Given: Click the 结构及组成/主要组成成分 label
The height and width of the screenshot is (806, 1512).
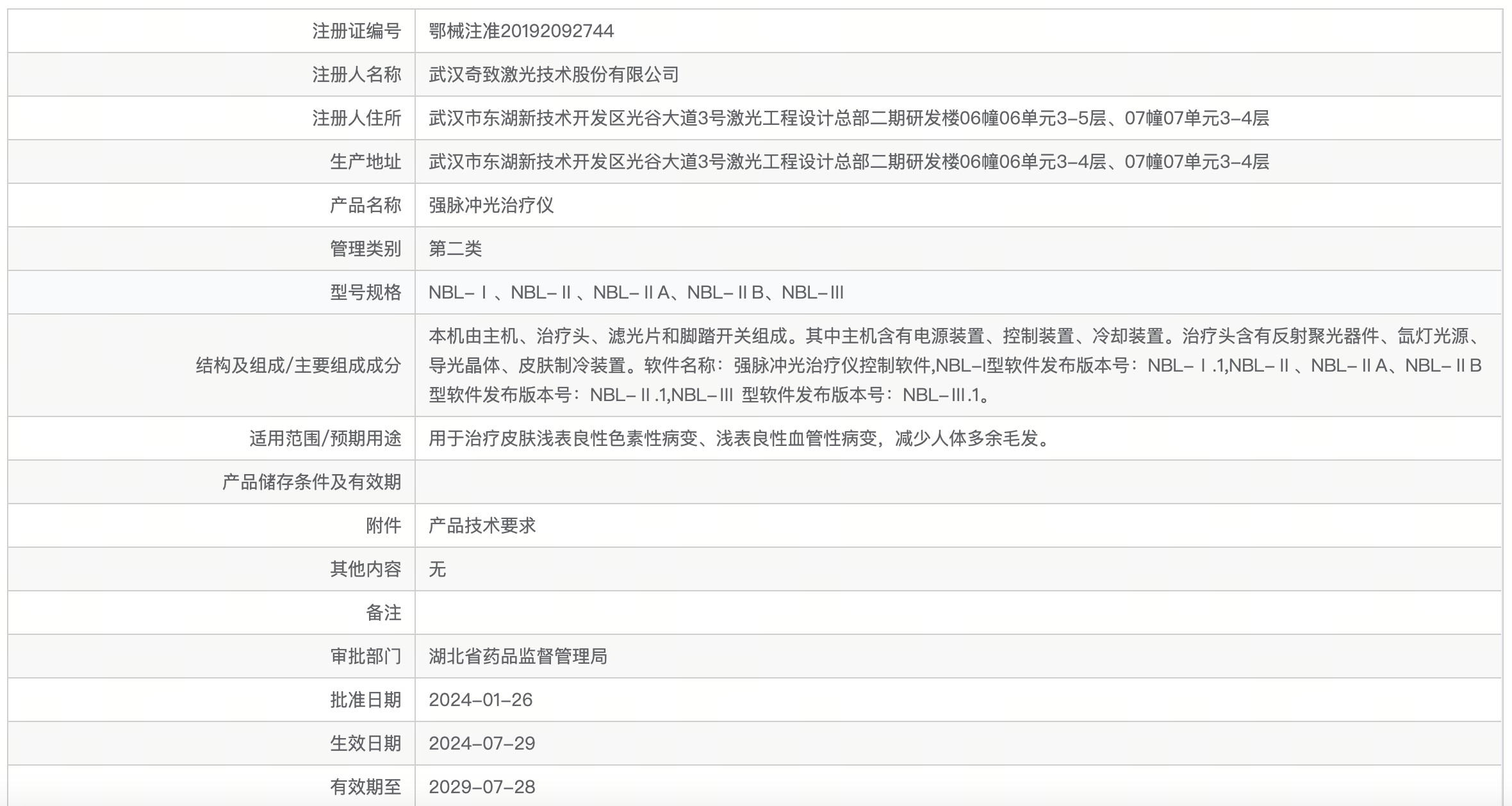Looking at the screenshot, I should (x=298, y=365).
